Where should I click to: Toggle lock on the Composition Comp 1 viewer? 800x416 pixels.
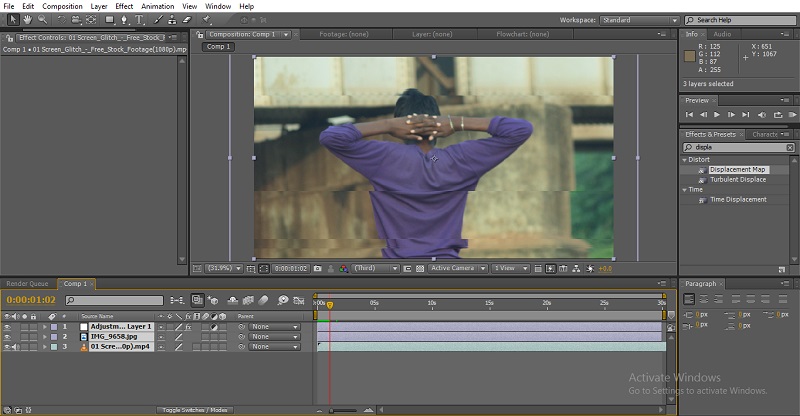199,35
